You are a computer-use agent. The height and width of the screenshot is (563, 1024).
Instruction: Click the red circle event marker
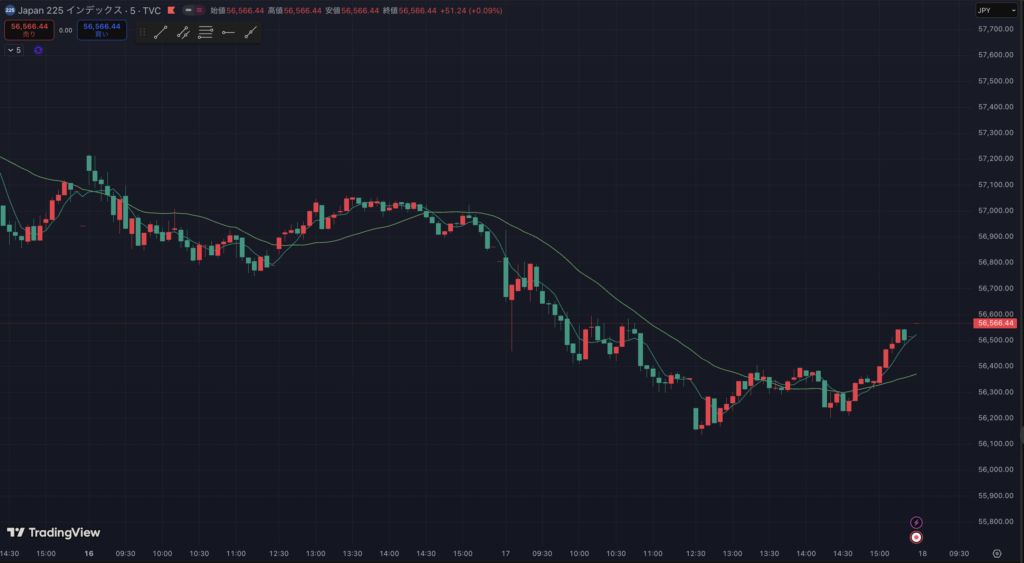(916, 536)
